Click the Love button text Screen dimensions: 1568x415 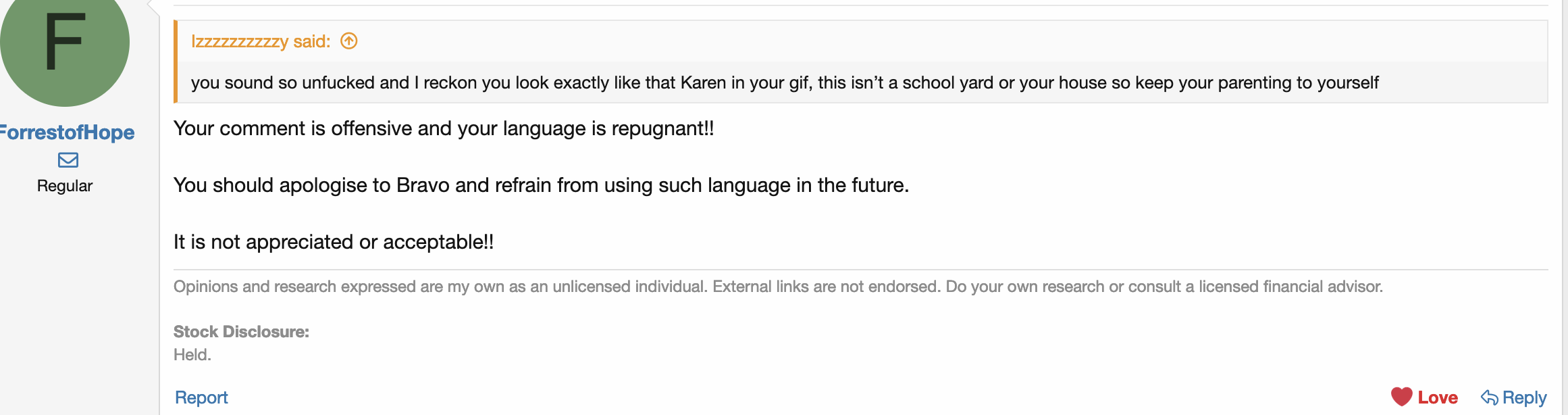tap(1438, 397)
